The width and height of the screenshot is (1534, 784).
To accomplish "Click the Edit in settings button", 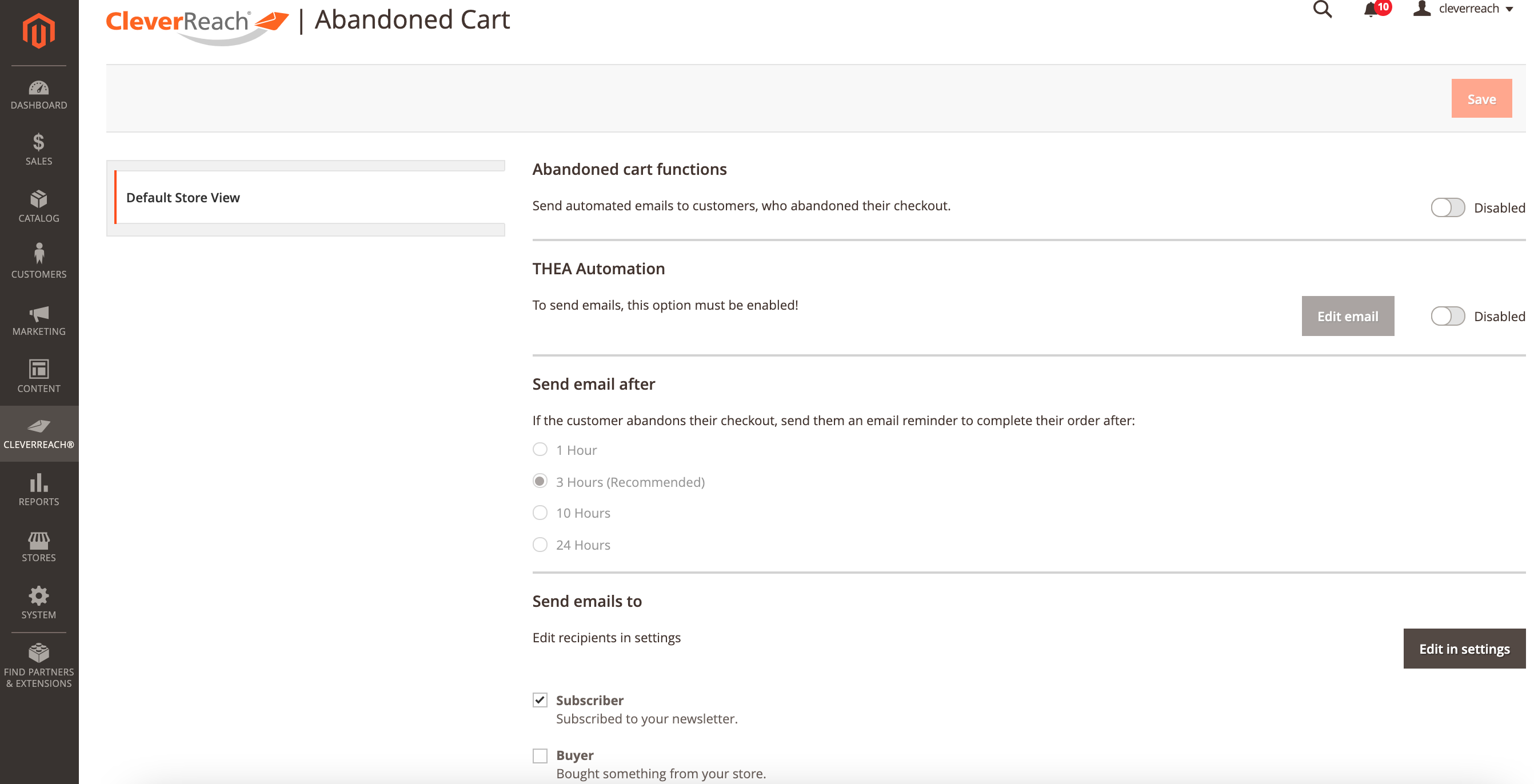I will pos(1464,649).
